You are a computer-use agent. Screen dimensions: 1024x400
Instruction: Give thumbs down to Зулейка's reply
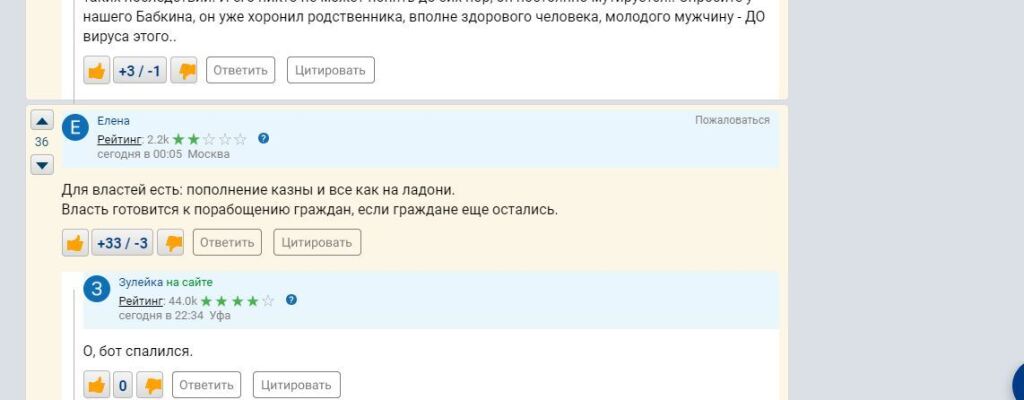click(x=150, y=385)
